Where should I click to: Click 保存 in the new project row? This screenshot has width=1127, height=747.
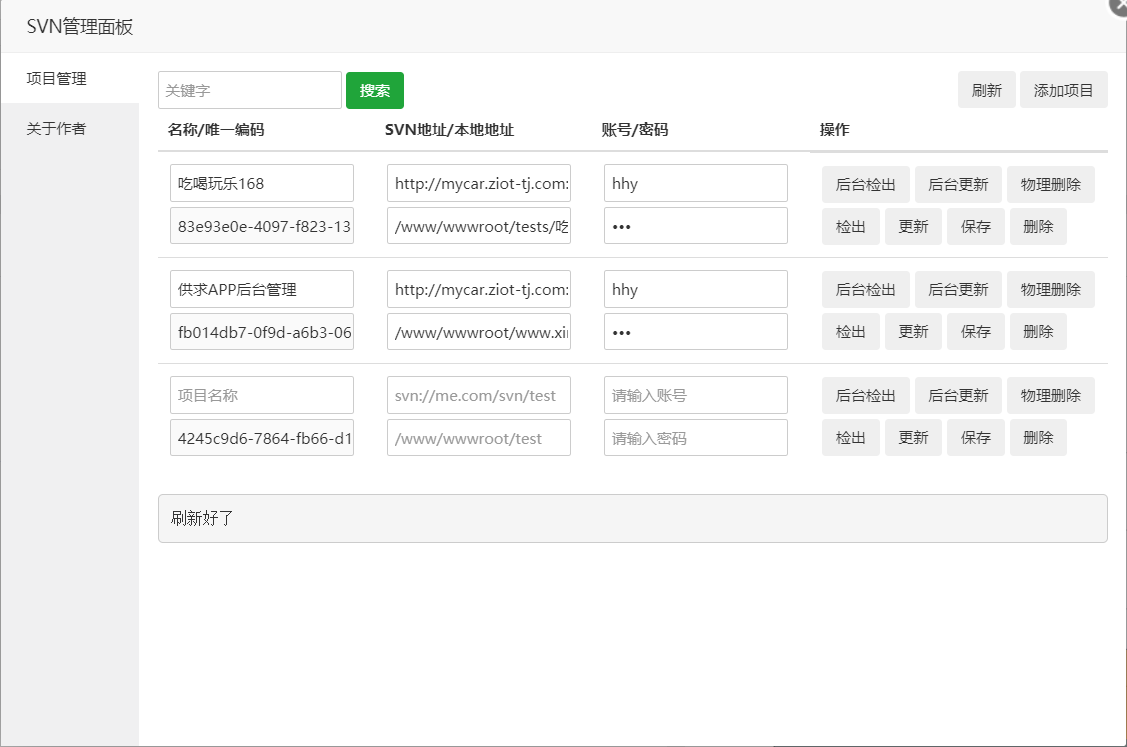pos(975,438)
